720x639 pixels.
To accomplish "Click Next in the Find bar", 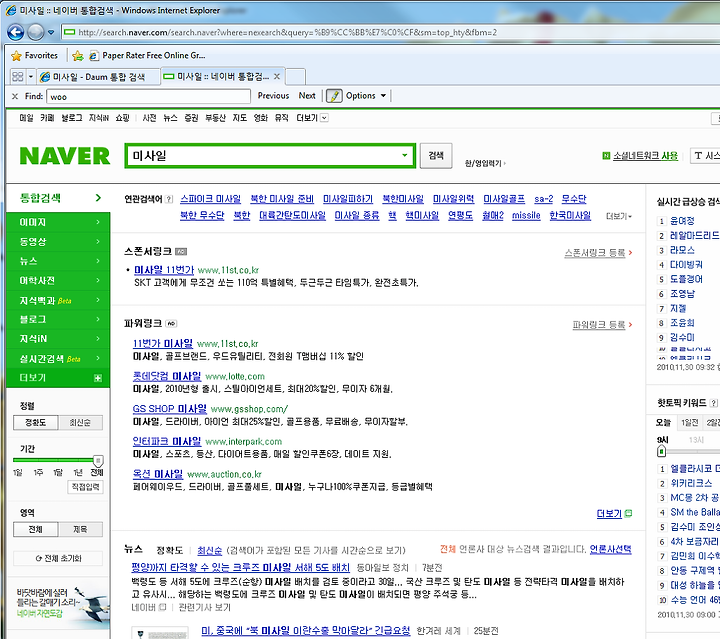I will (x=307, y=95).
